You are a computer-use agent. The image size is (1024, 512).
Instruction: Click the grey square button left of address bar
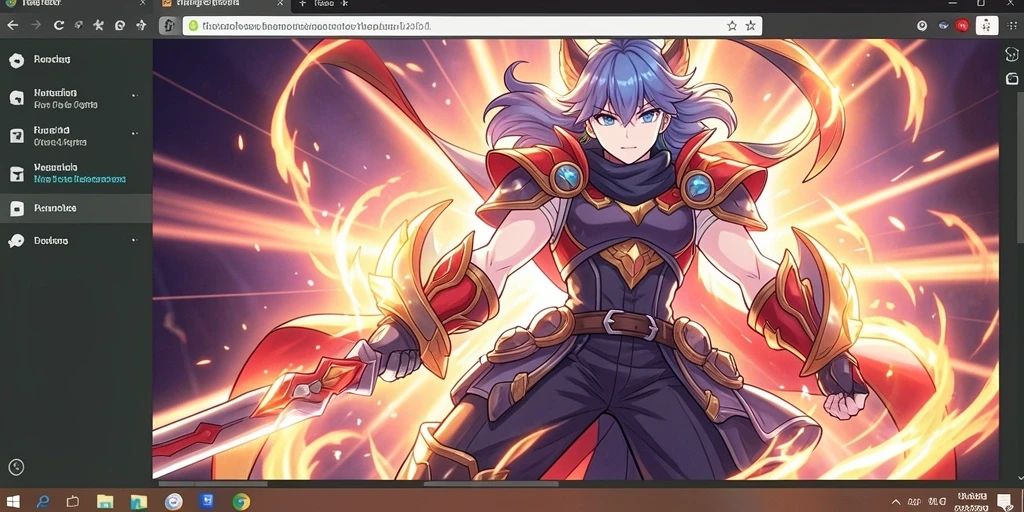click(168, 25)
